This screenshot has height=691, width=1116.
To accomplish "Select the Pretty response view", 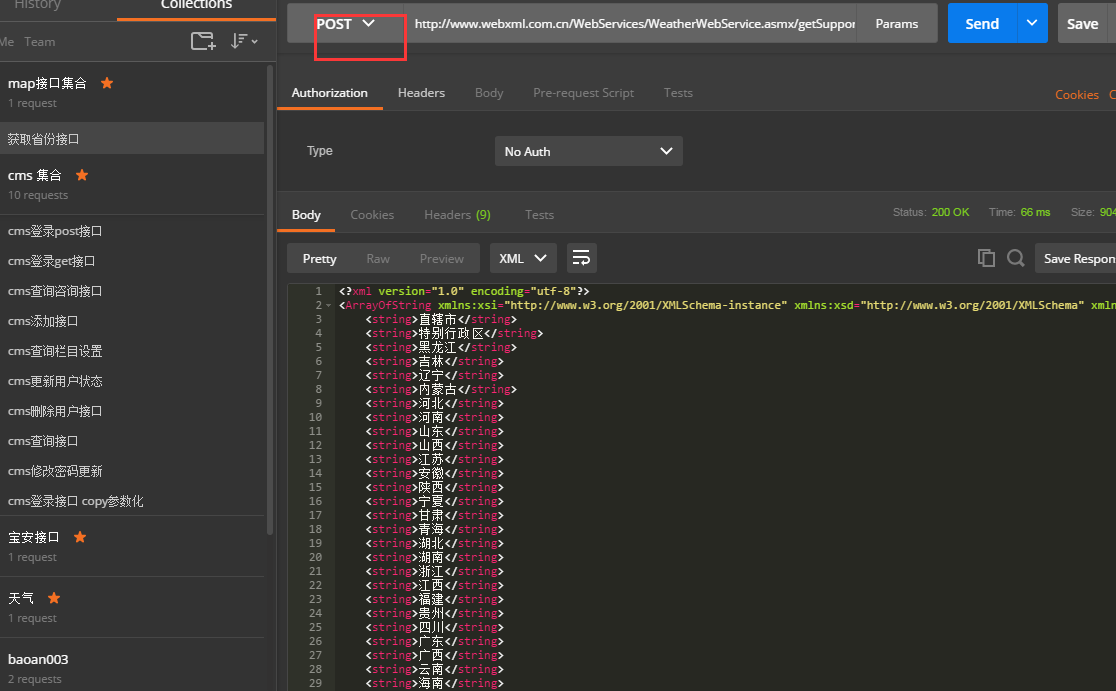I will [320, 259].
